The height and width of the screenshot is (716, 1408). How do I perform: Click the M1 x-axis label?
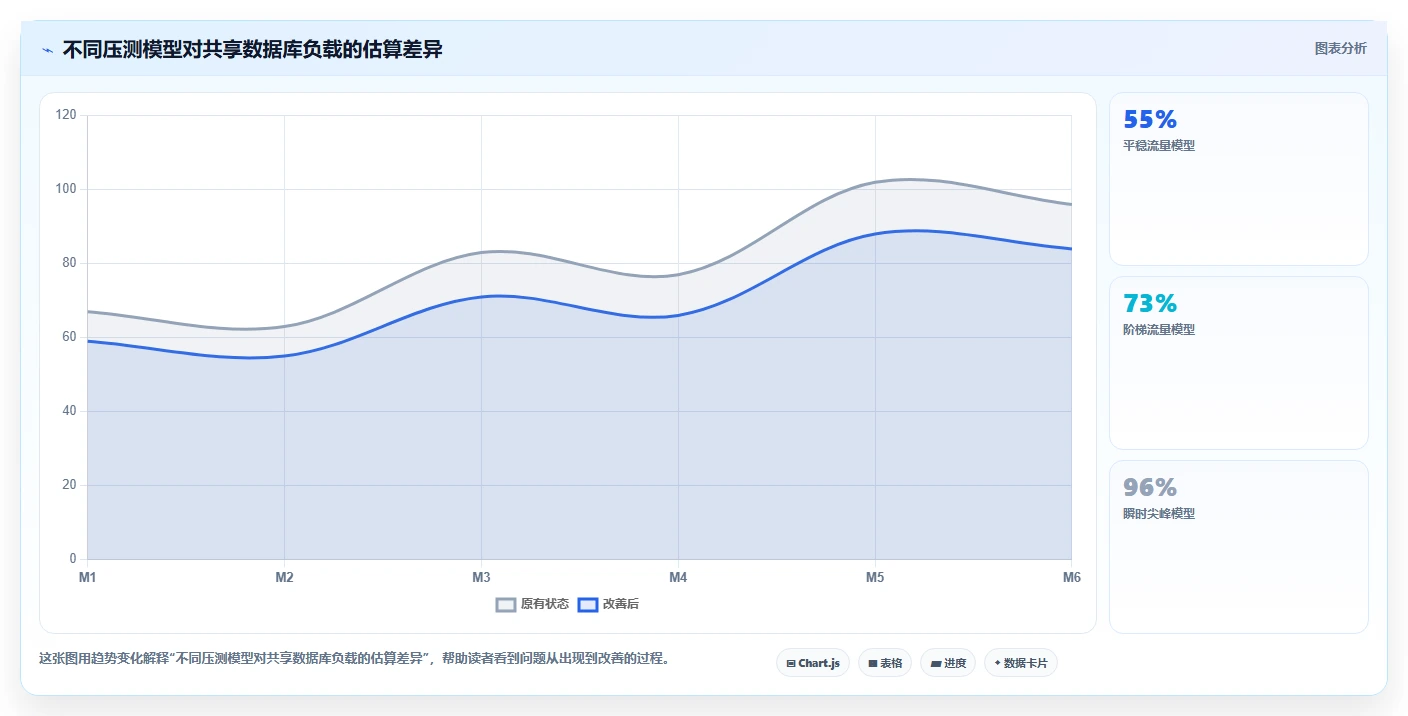pos(87,577)
